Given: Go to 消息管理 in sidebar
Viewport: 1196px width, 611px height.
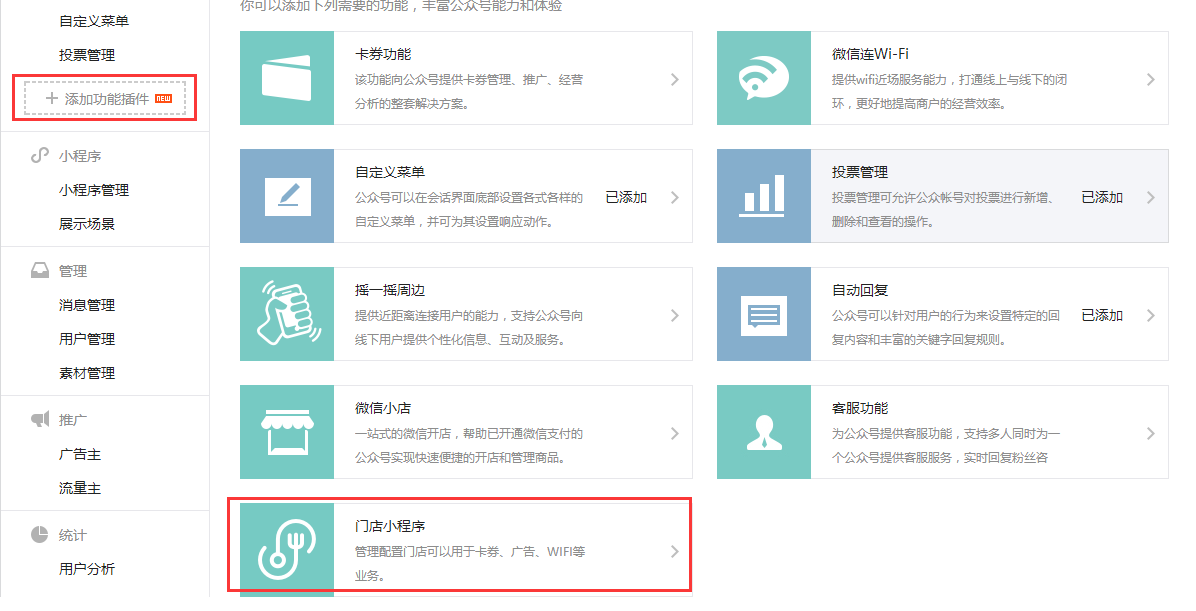Looking at the screenshot, I should (x=87, y=305).
